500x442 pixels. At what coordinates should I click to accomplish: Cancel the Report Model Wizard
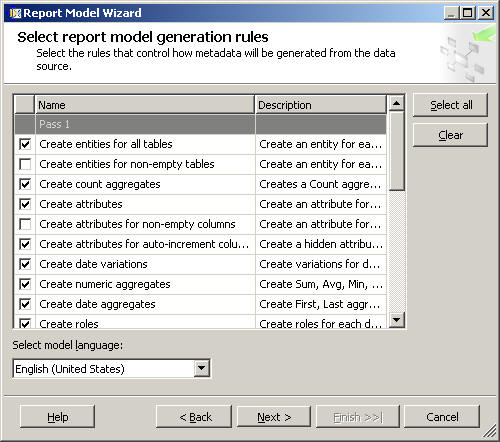pyautogui.click(x=442, y=417)
